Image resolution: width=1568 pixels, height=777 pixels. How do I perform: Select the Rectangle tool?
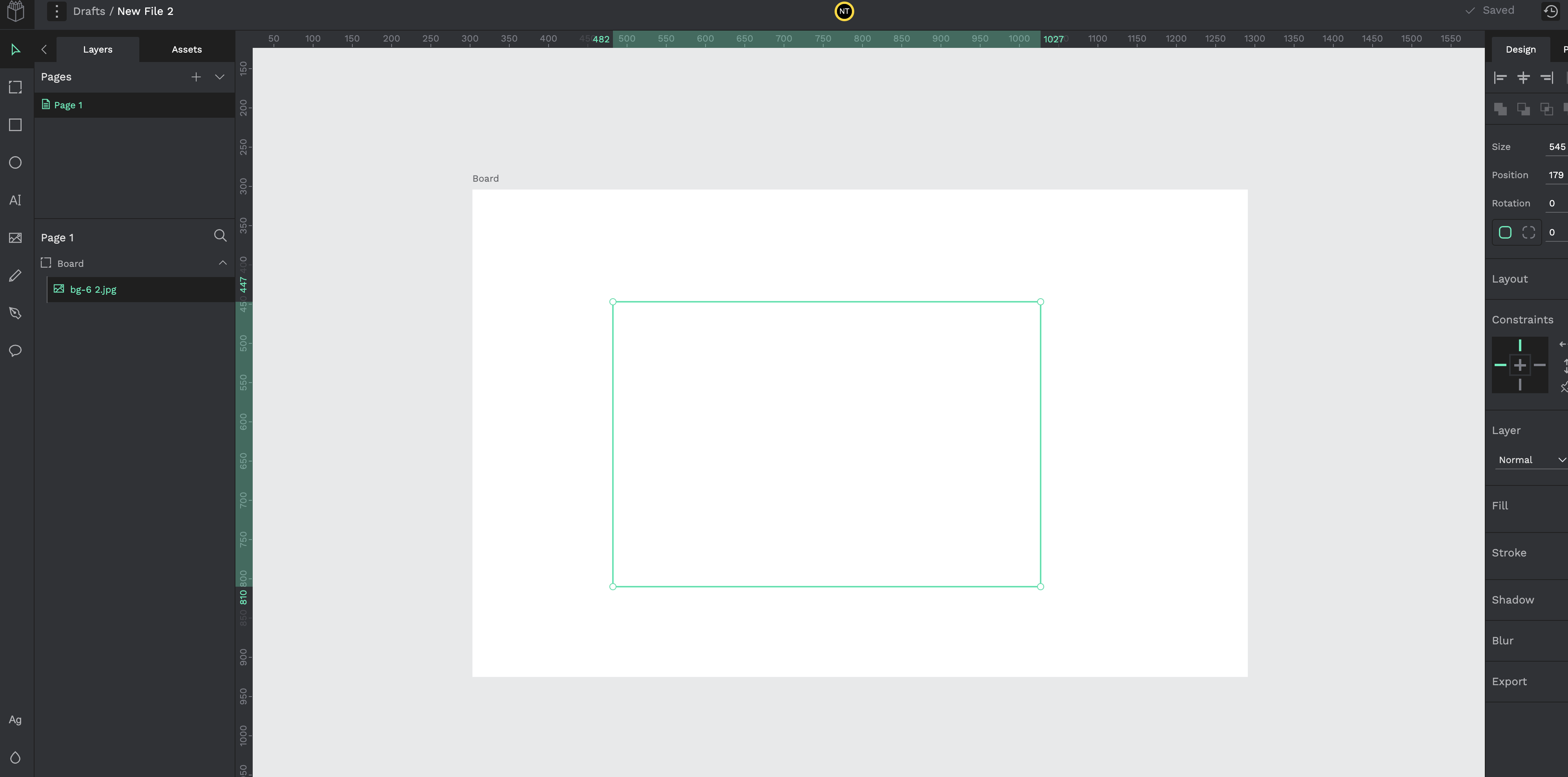point(15,125)
